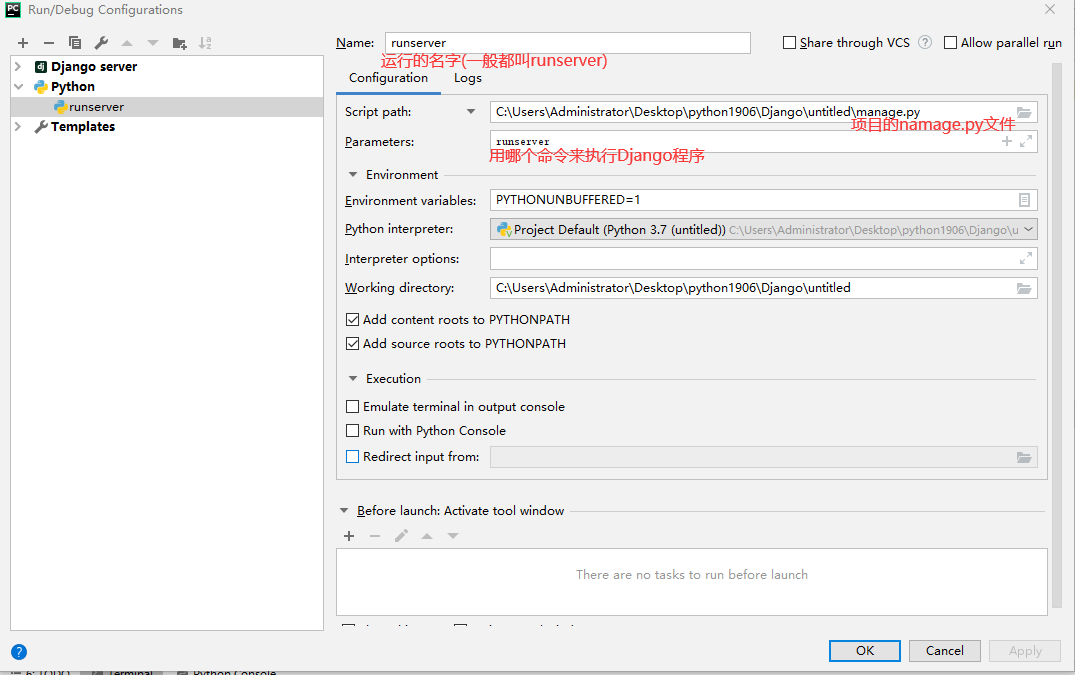Screen dimensions: 1075x675
Task: Close the Run/Debug Configurations dialog
Action: click(x=1050, y=10)
